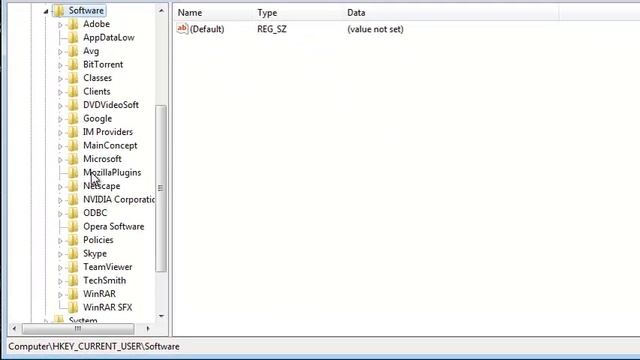640x360 pixels.
Task: Select the DVDVideoSoft key label
Action: tap(111, 105)
